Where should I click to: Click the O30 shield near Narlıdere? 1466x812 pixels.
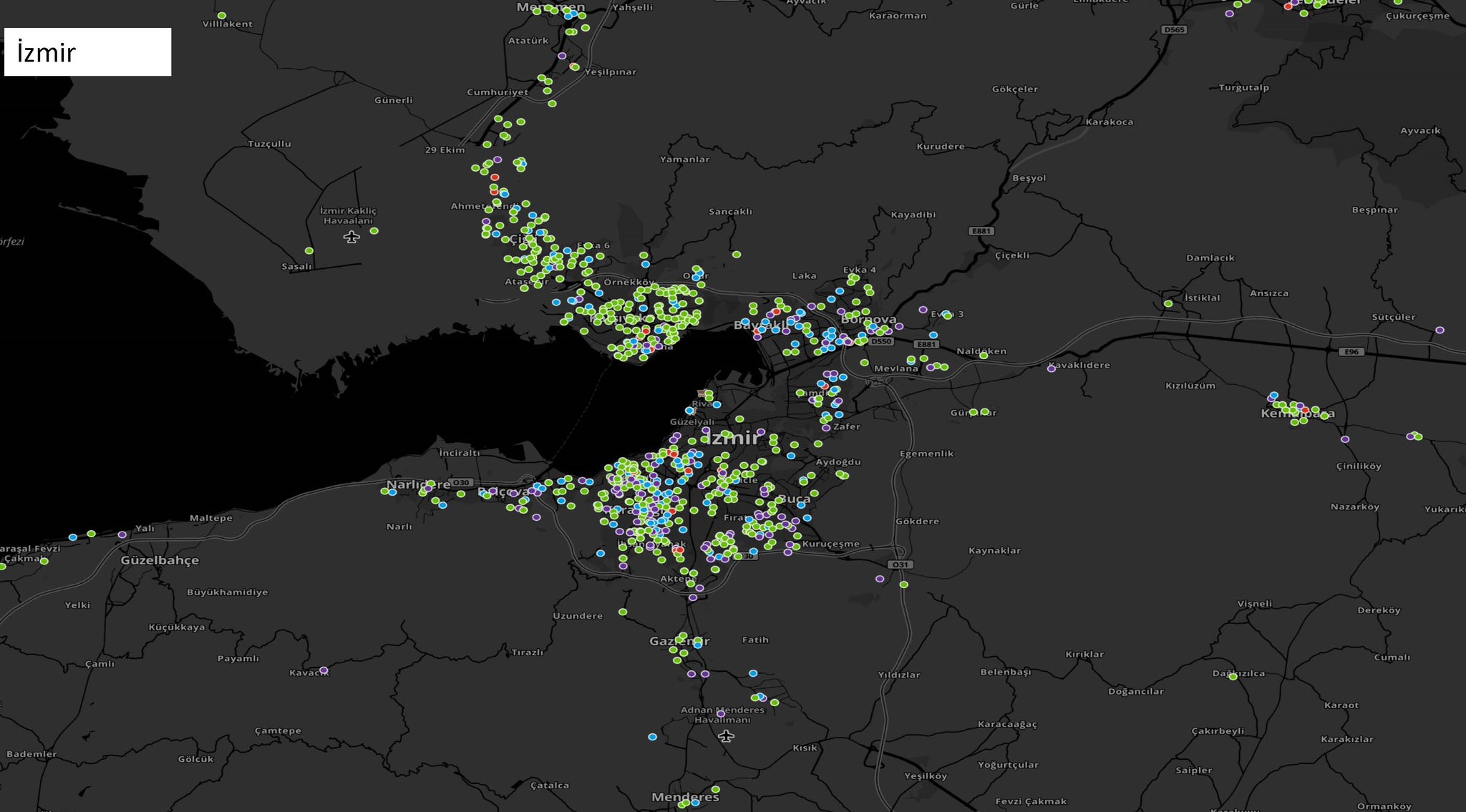click(462, 482)
